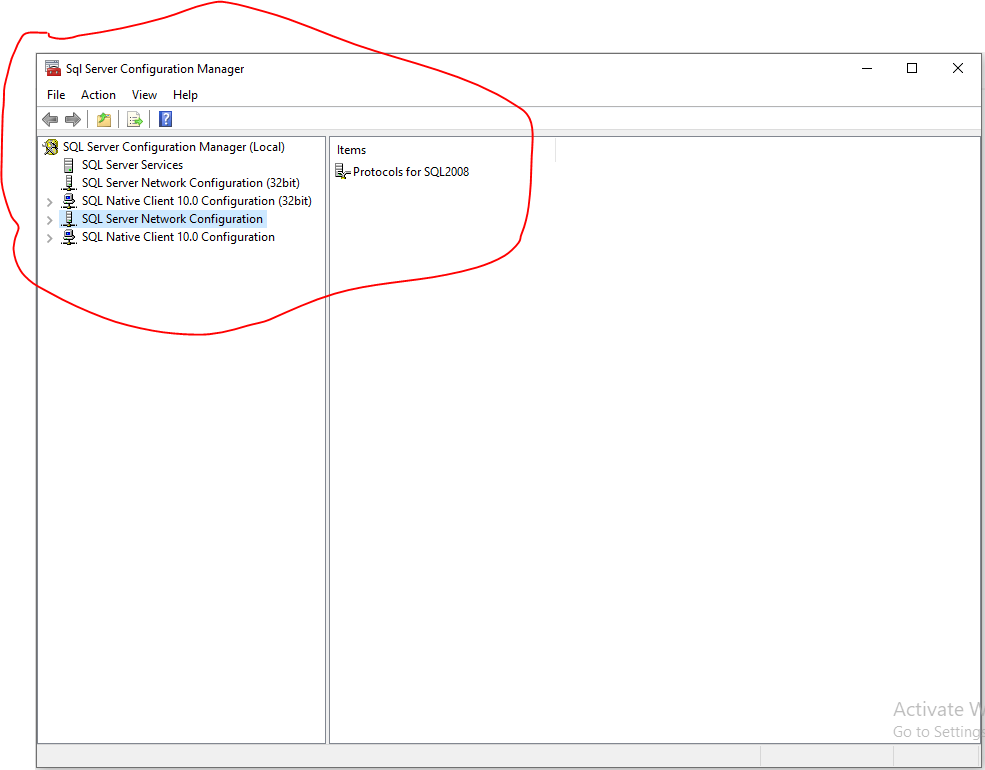Select SQL Server Services in the tree

coord(133,165)
